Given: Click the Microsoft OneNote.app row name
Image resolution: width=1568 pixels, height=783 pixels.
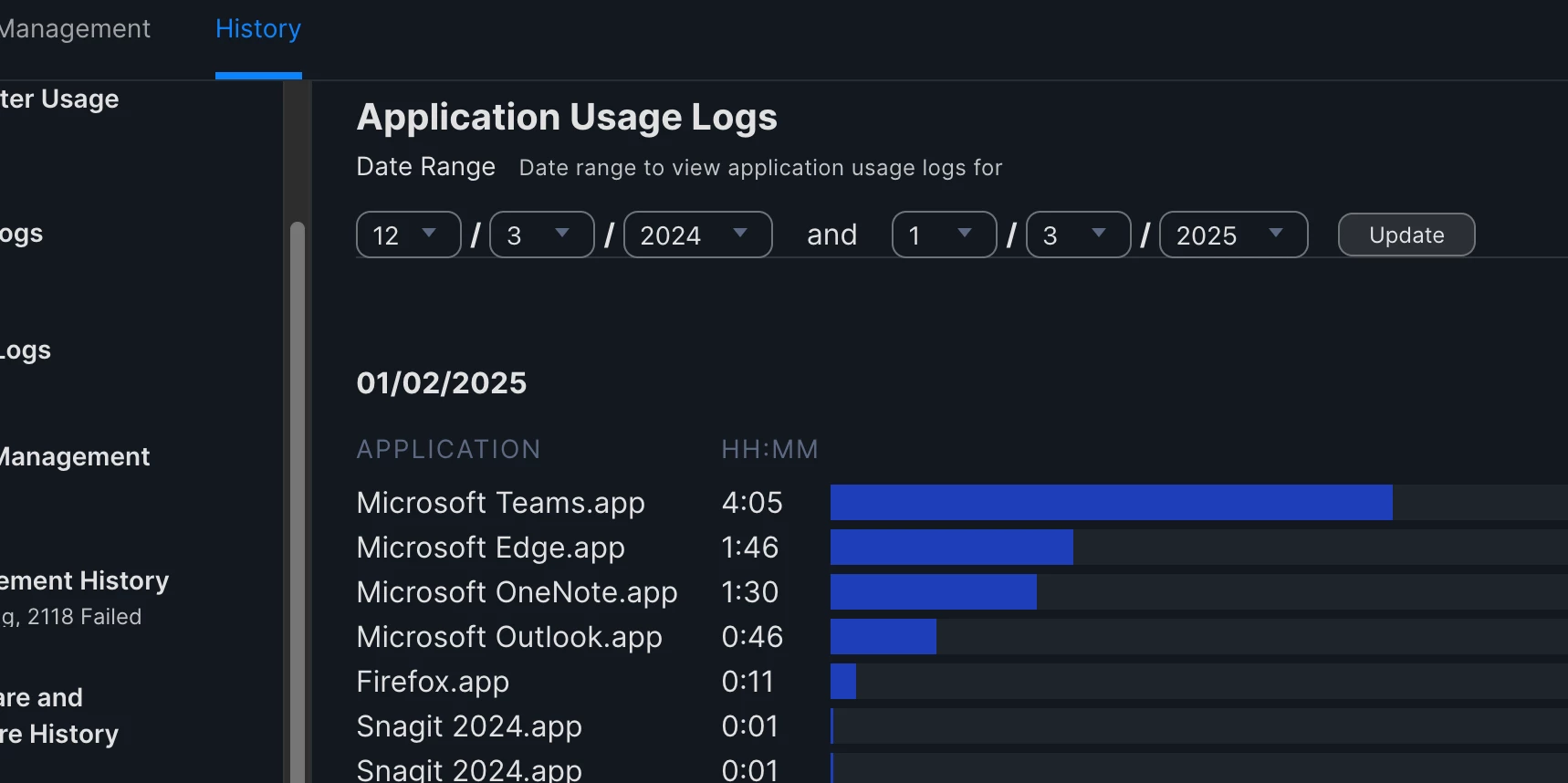Looking at the screenshot, I should 517,592.
